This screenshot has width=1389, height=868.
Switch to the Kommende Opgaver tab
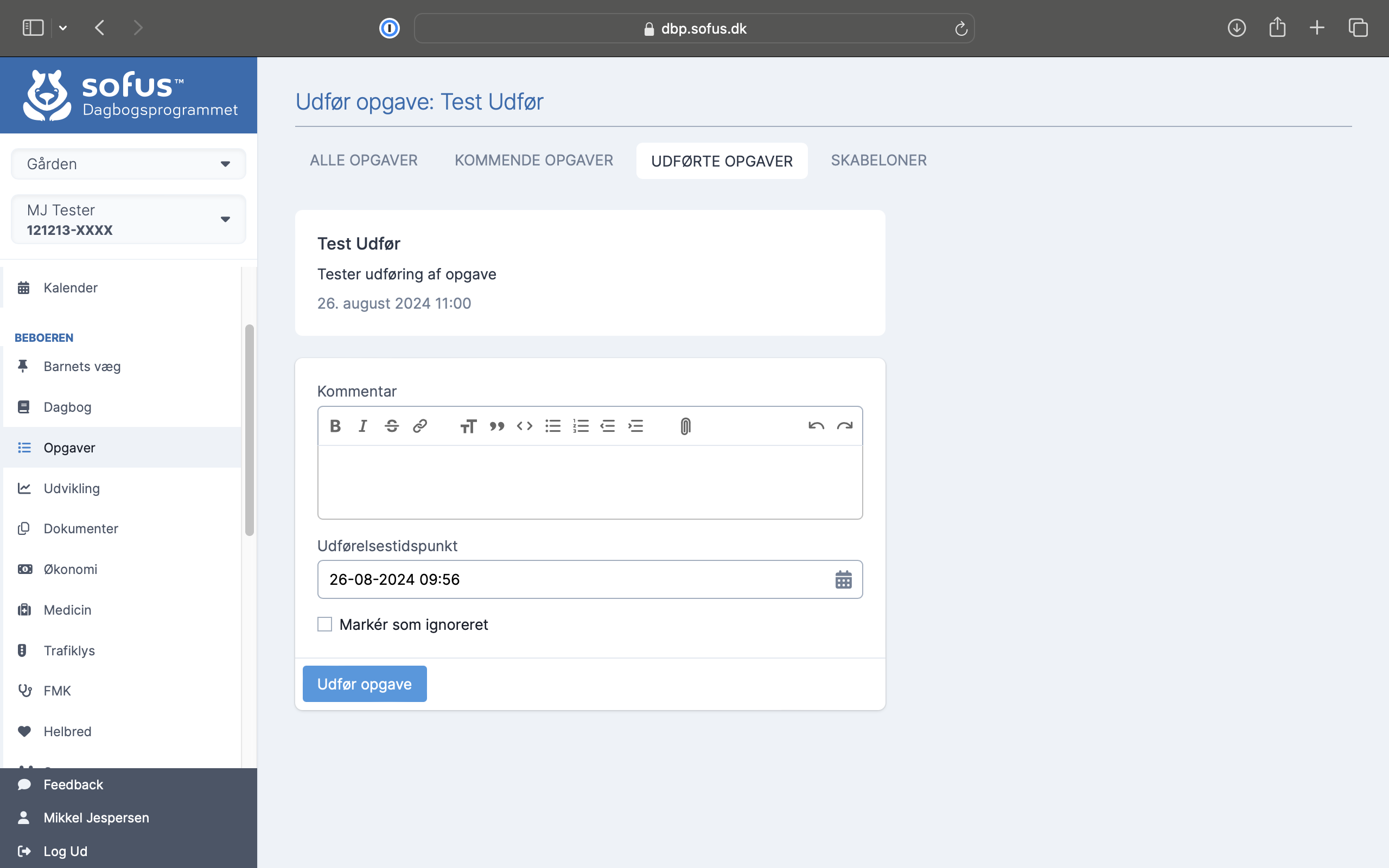[x=533, y=160]
